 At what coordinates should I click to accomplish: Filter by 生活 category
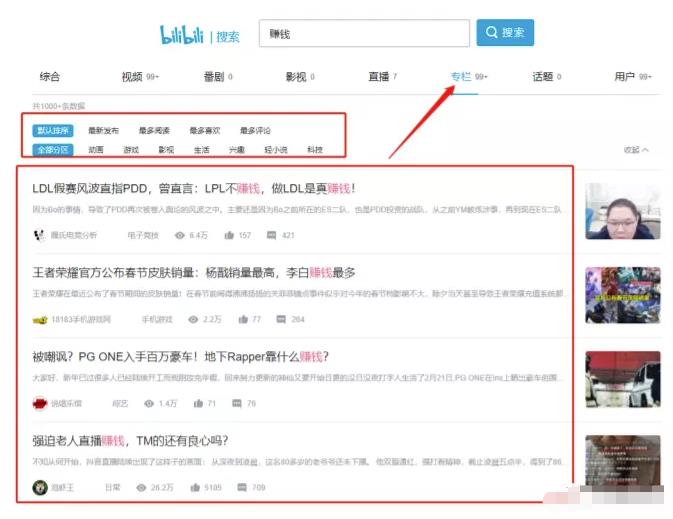(202, 150)
